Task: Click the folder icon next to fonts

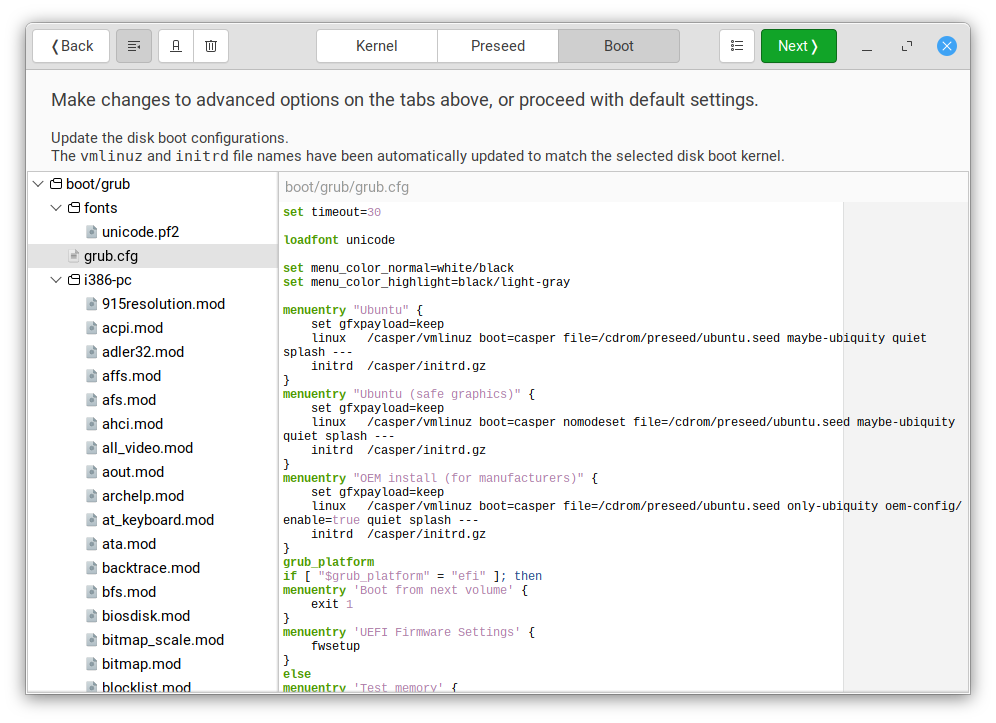Action: (73, 207)
